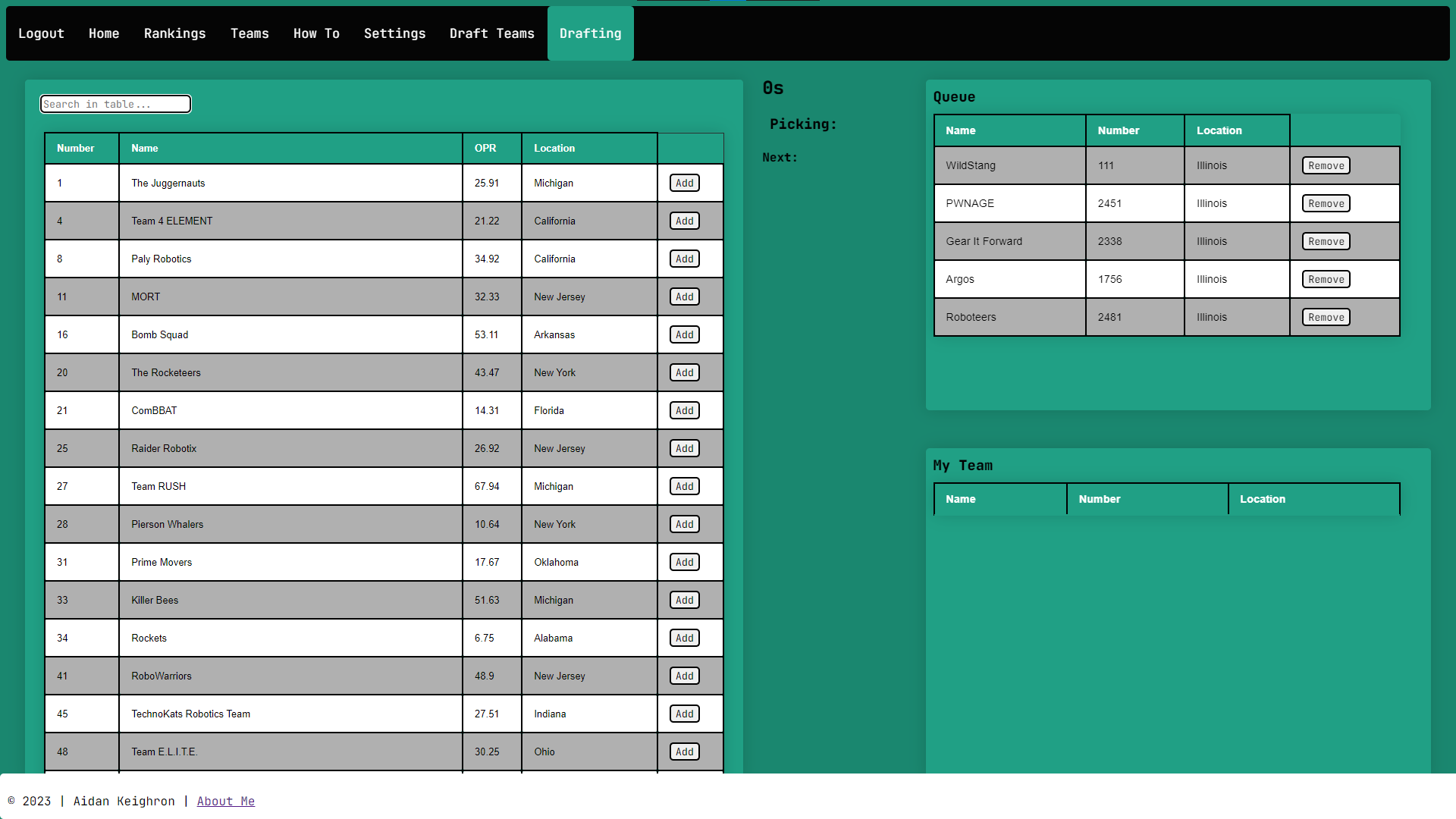Open the Rankings page
1456x819 pixels.
pyautogui.click(x=175, y=33)
